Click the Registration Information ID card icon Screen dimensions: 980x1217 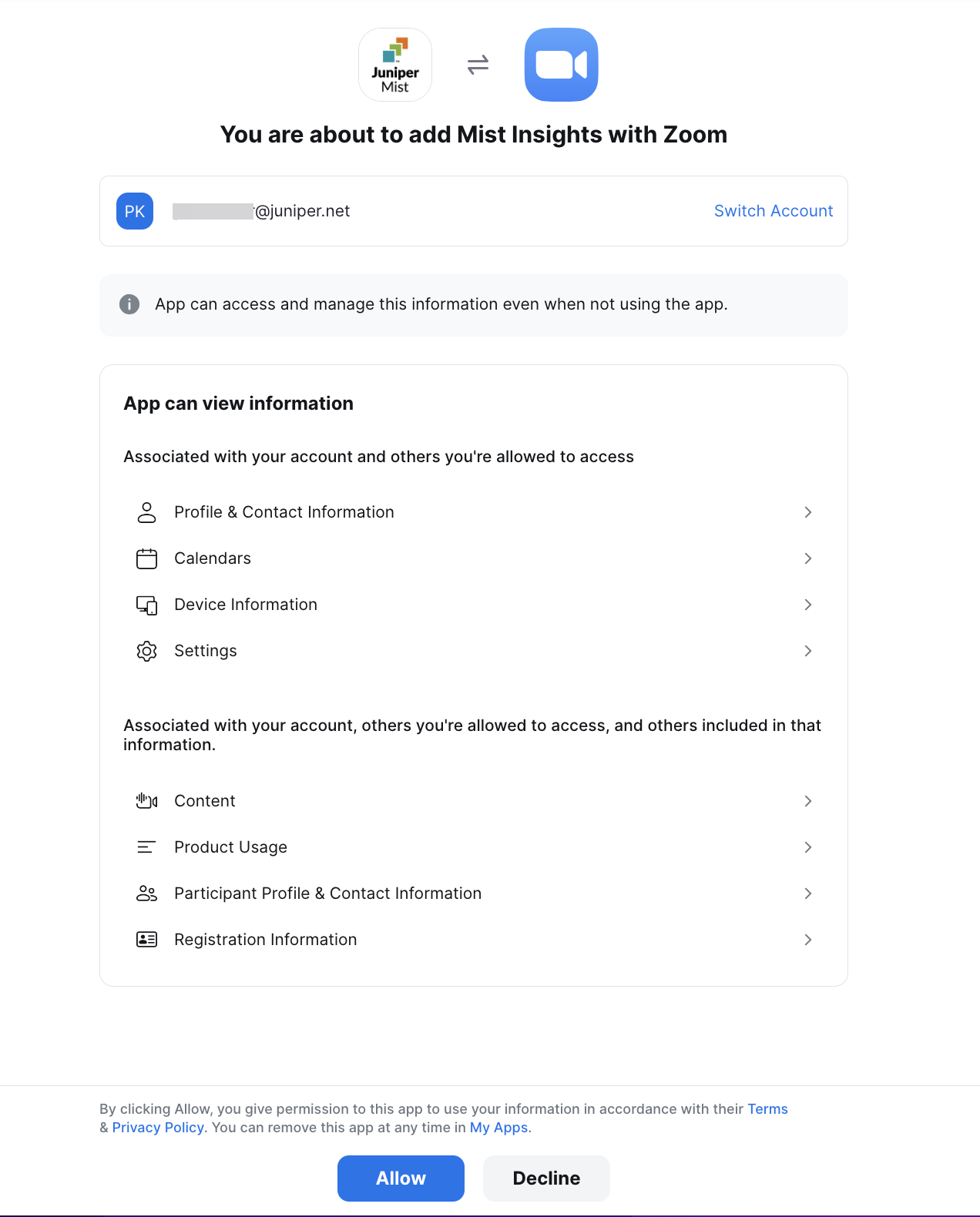[146, 940]
